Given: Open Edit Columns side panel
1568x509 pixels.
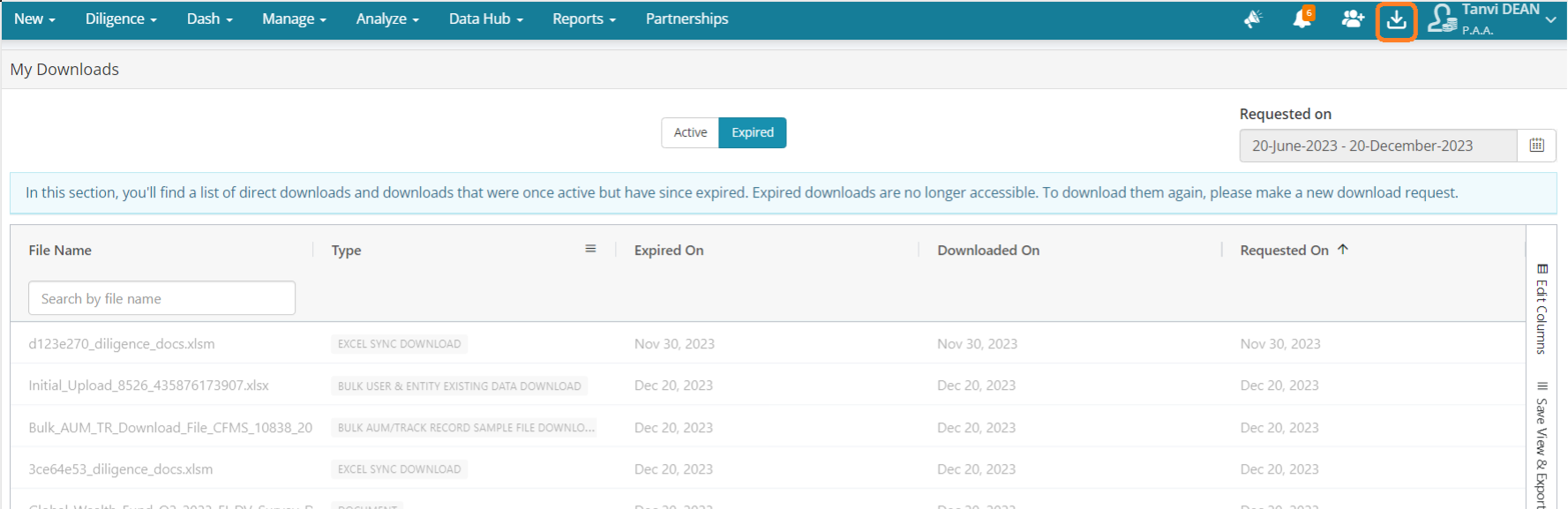Looking at the screenshot, I should (x=1542, y=309).
